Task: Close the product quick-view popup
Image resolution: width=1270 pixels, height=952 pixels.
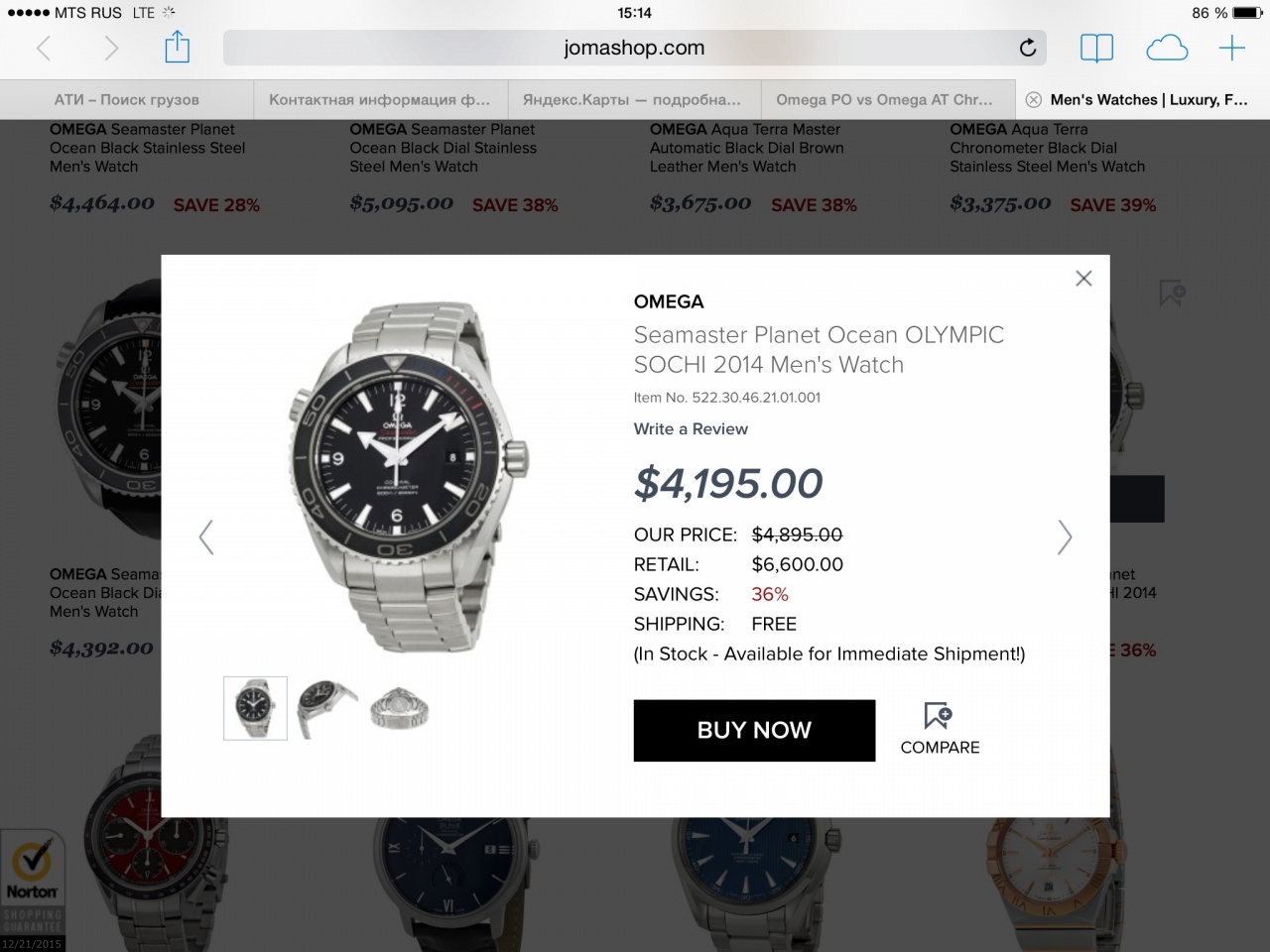Action: click(x=1083, y=279)
